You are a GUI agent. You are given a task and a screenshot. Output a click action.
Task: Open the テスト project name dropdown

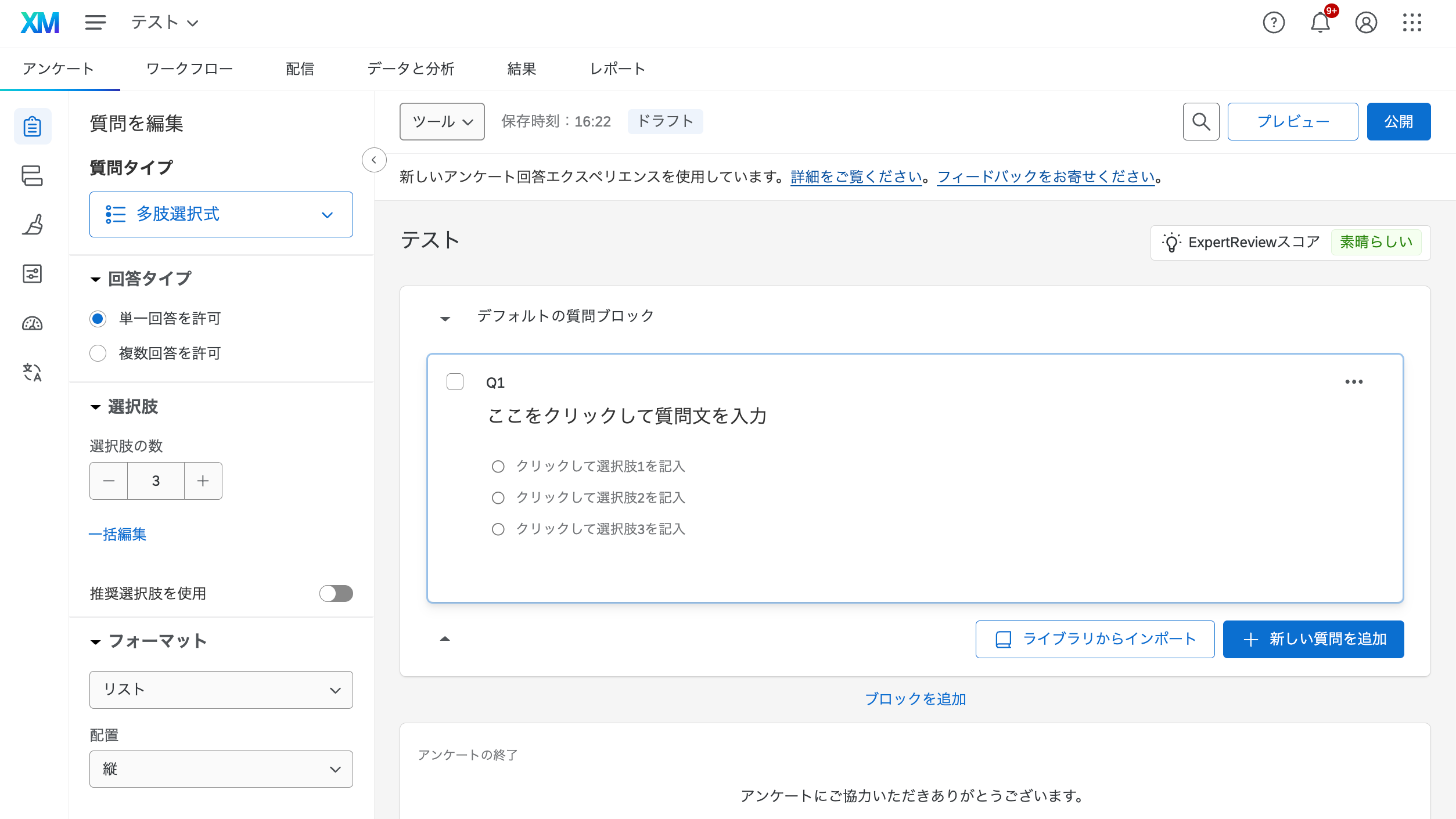(165, 23)
